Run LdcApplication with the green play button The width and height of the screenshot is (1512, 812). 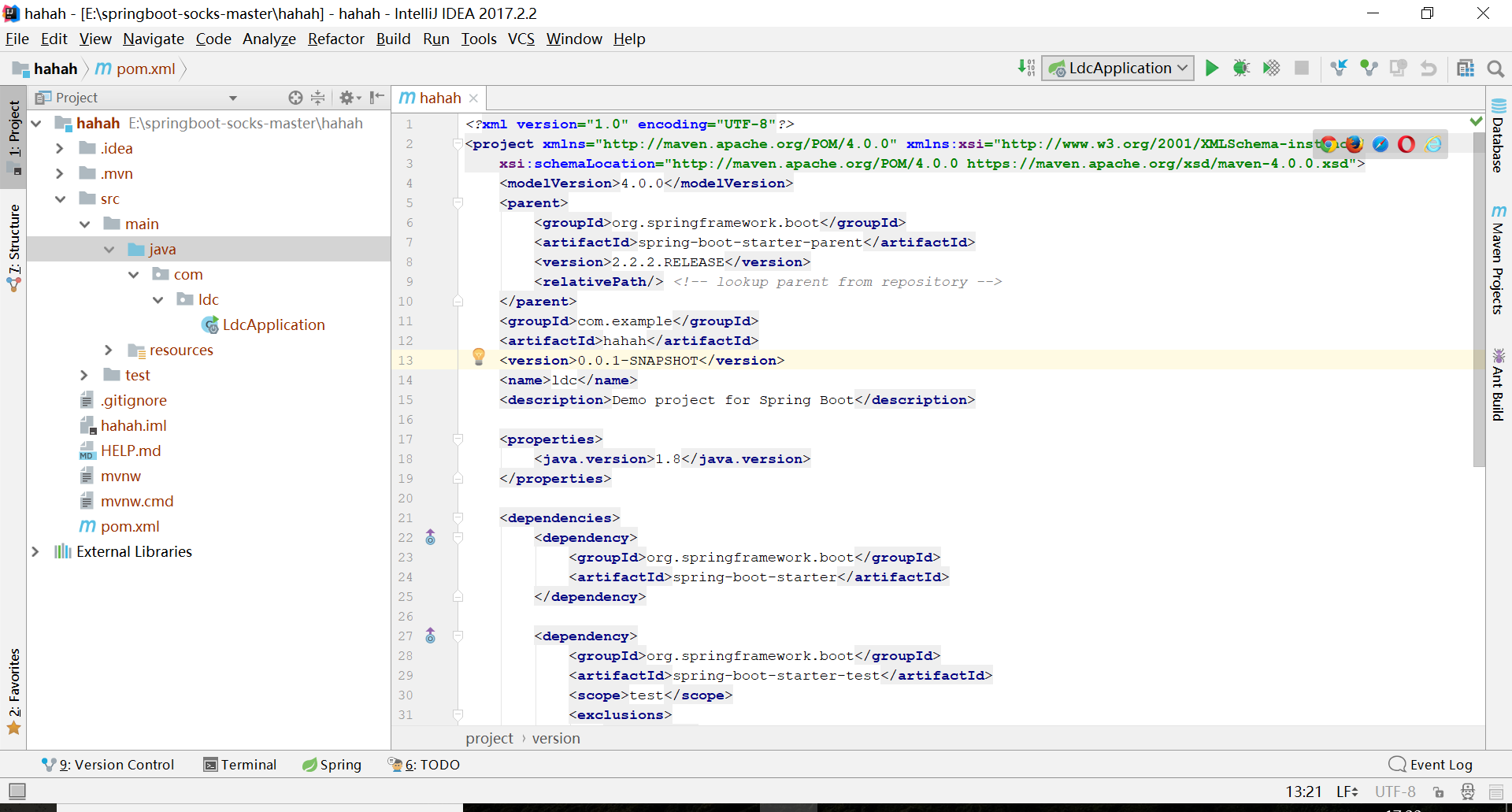[x=1212, y=69]
